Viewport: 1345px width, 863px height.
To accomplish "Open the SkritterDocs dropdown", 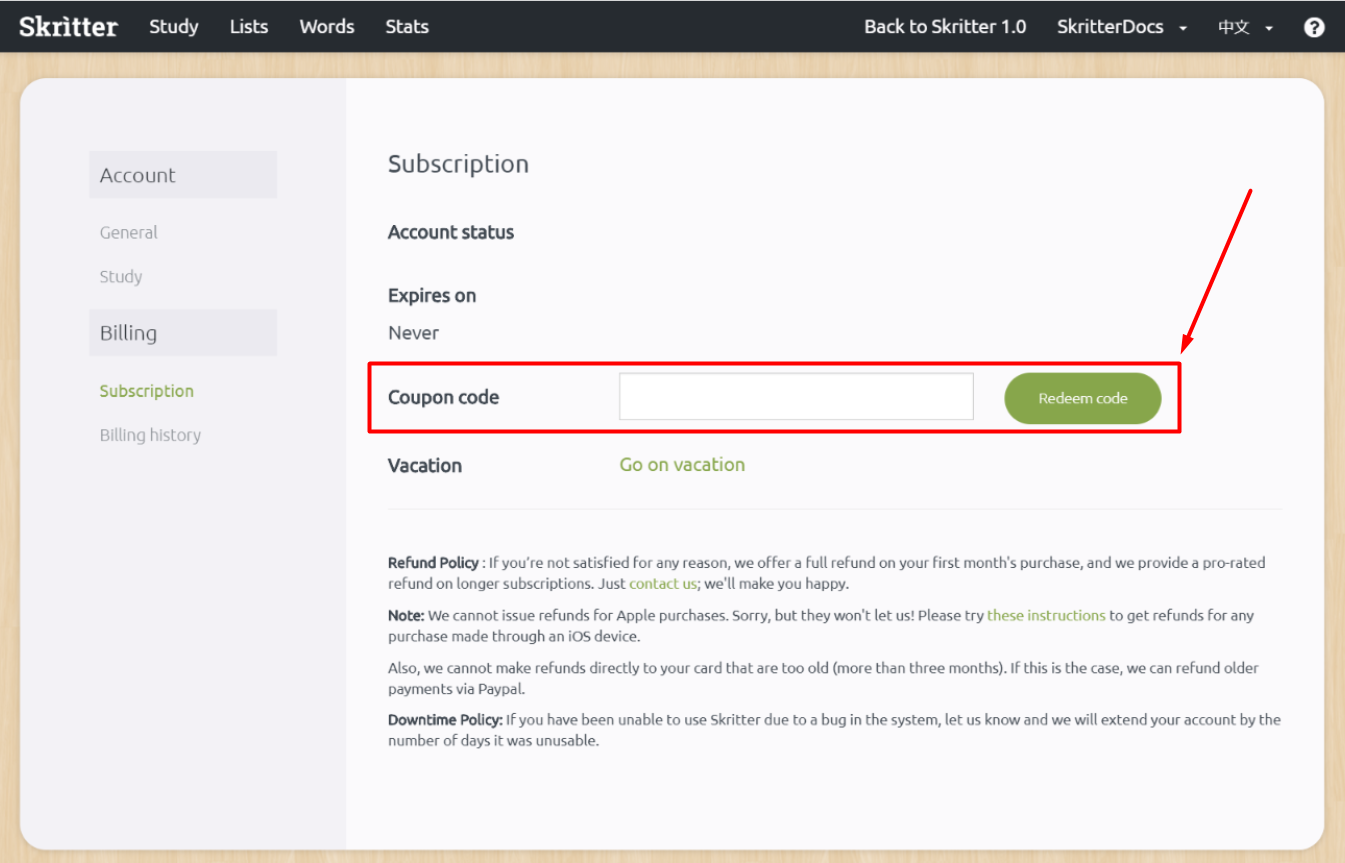I will tap(1113, 27).
